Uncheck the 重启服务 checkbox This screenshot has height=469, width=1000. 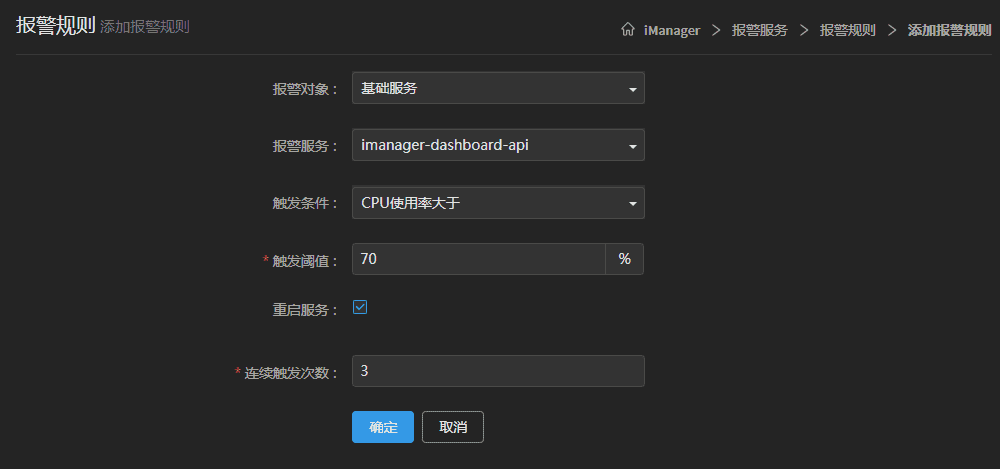pyautogui.click(x=360, y=307)
